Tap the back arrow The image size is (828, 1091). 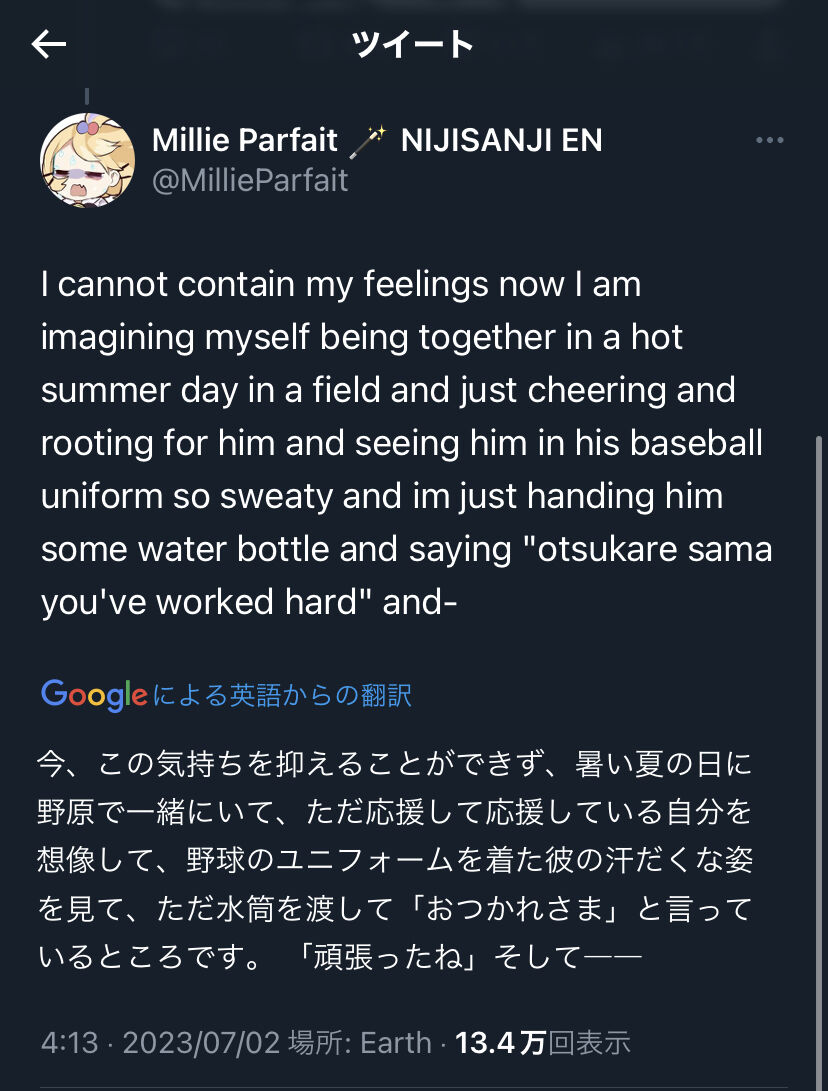[x=48, y=44]
